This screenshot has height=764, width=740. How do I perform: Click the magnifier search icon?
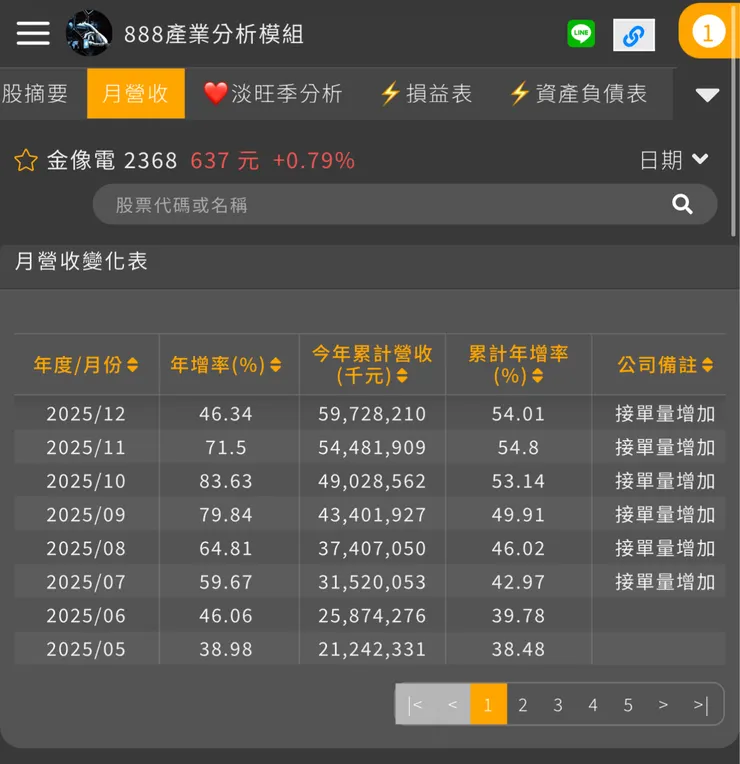pyautogui.click(x=682, y=204)
